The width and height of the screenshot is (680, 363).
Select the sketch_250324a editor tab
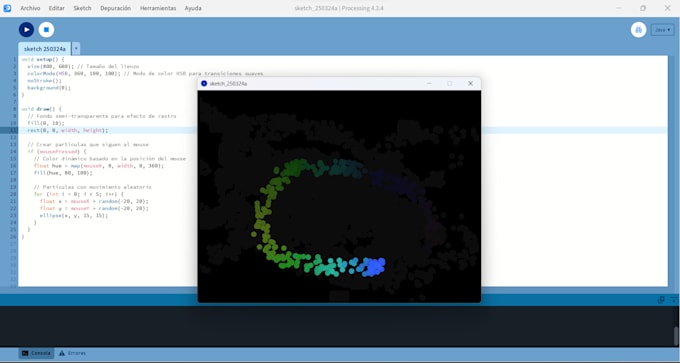(44, 49)
